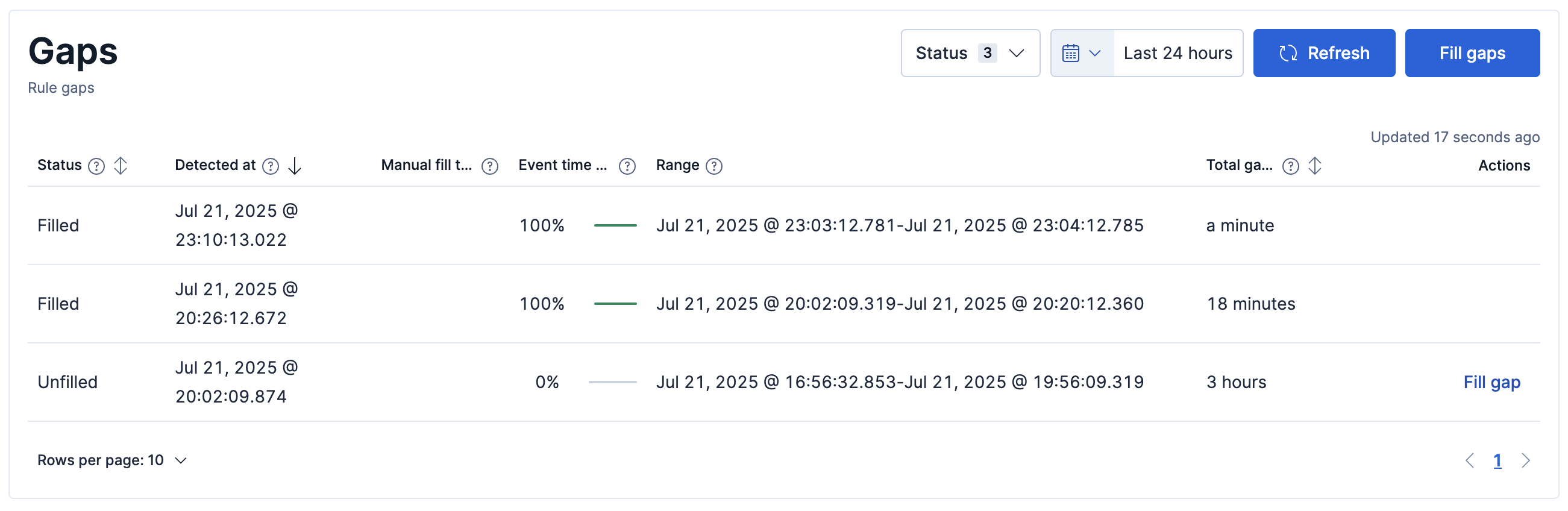Click the Range column help icon

click(713, 166)
